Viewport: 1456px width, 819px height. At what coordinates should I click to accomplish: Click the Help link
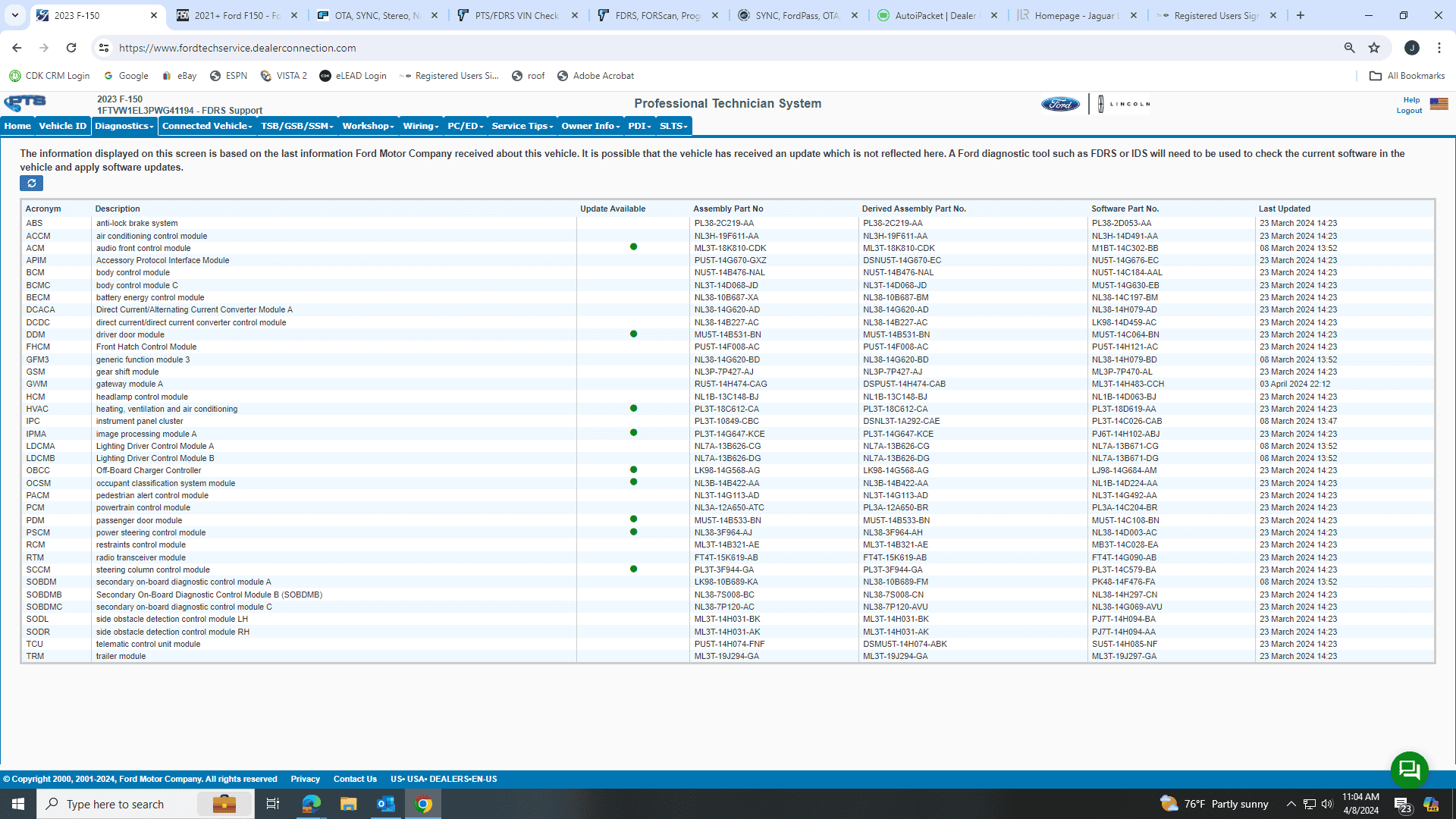(x=1411, y=100)
